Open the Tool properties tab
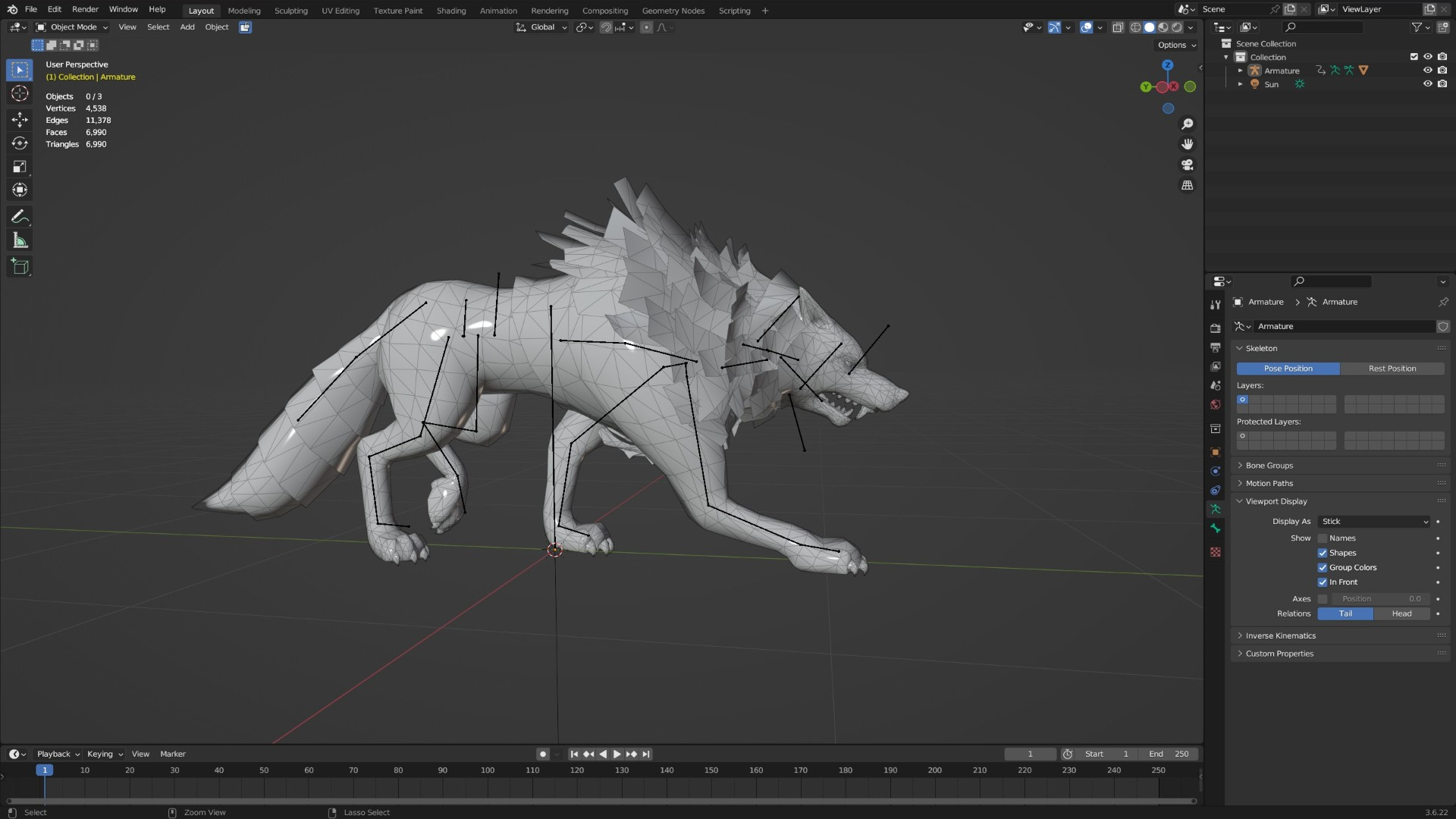This screenshot has height=819, width=1456. click(x=1216, y=304)
